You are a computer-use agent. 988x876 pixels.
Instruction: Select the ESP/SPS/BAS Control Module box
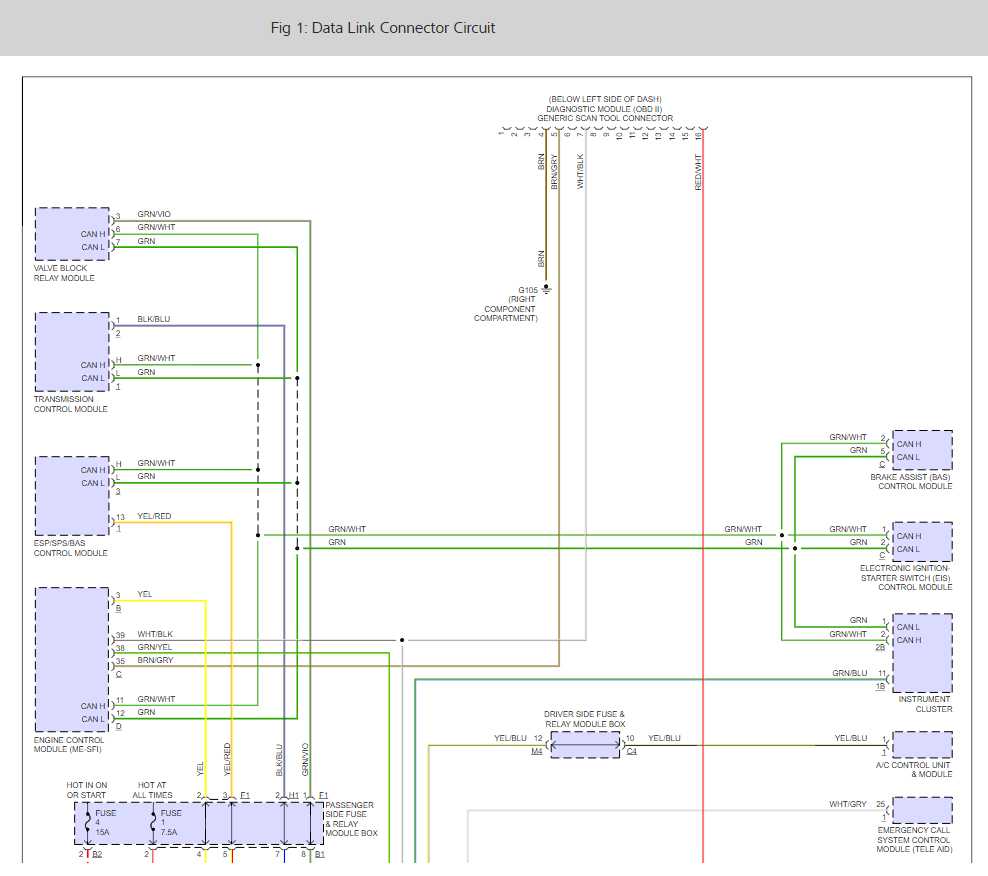pyautogui.click(x=72, y=495)
